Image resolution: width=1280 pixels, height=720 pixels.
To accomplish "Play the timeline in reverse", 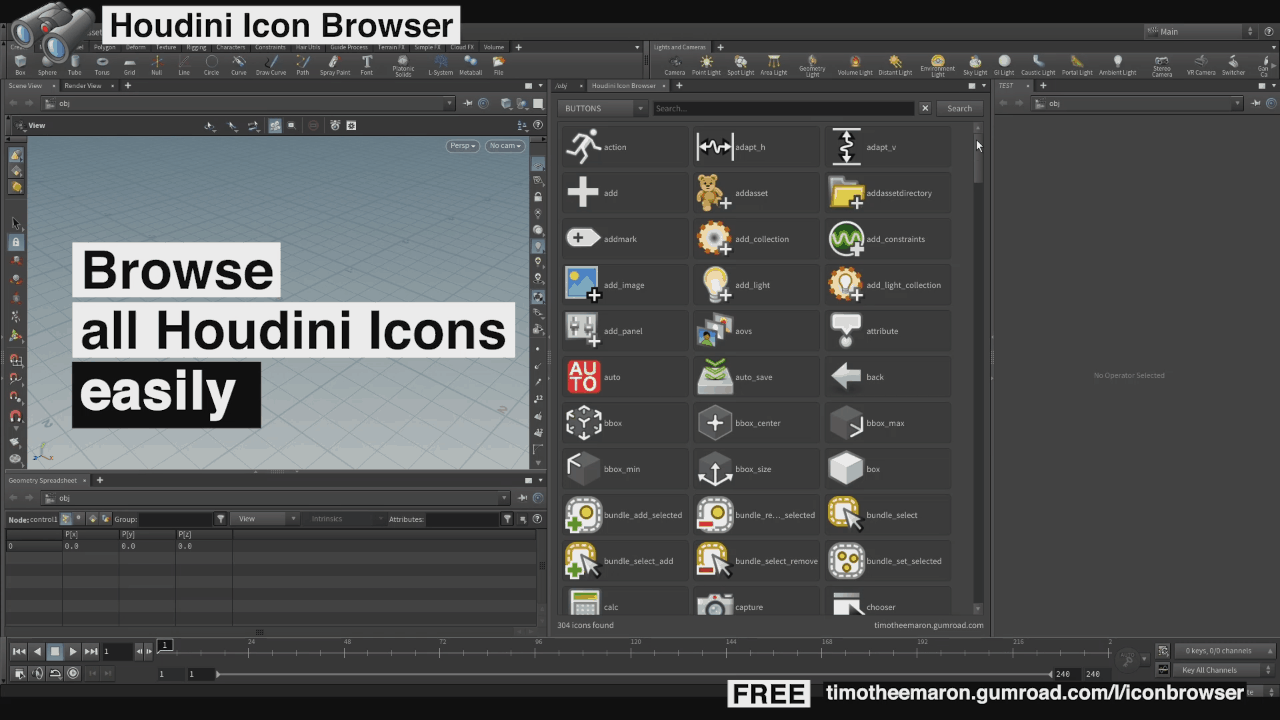I will coord(37,651).
